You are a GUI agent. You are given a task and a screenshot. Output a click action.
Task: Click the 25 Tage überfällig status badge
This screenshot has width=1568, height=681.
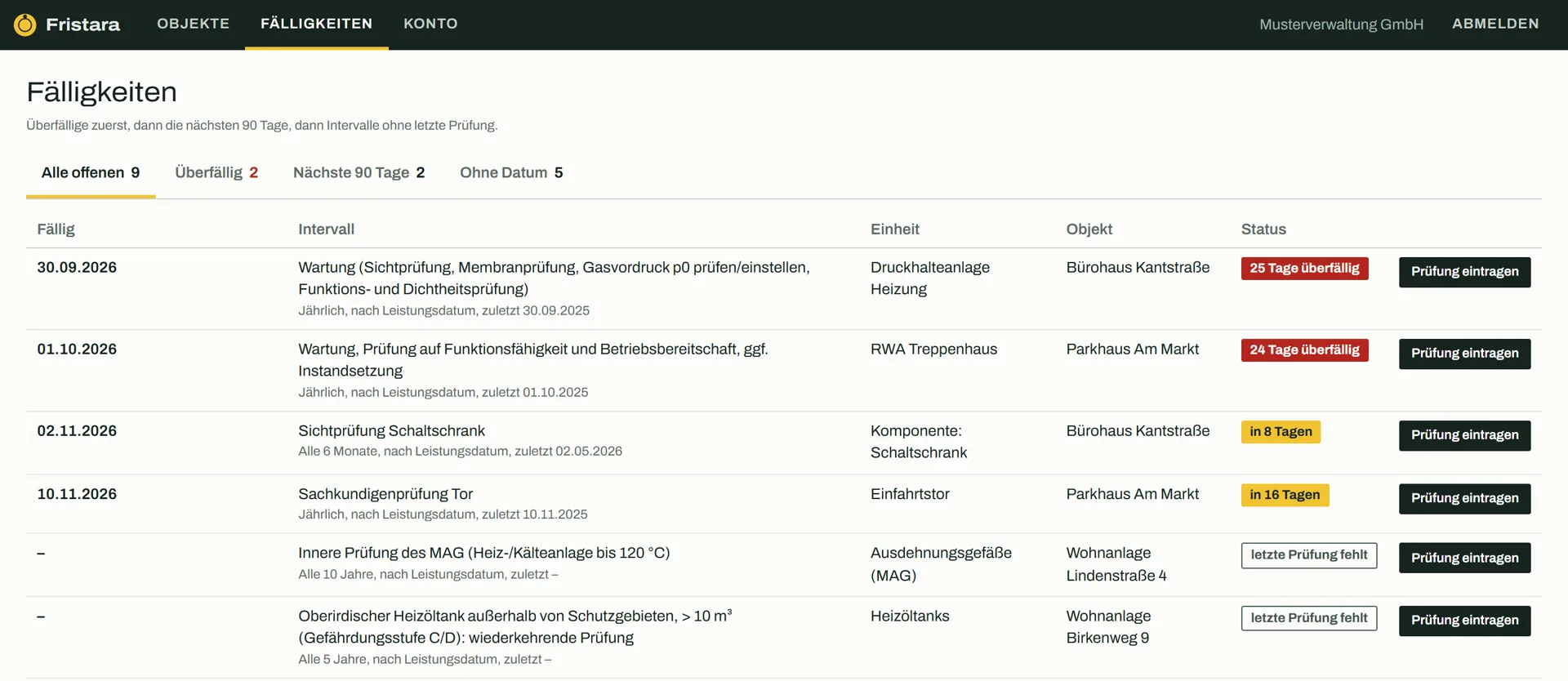[1304, 269]
